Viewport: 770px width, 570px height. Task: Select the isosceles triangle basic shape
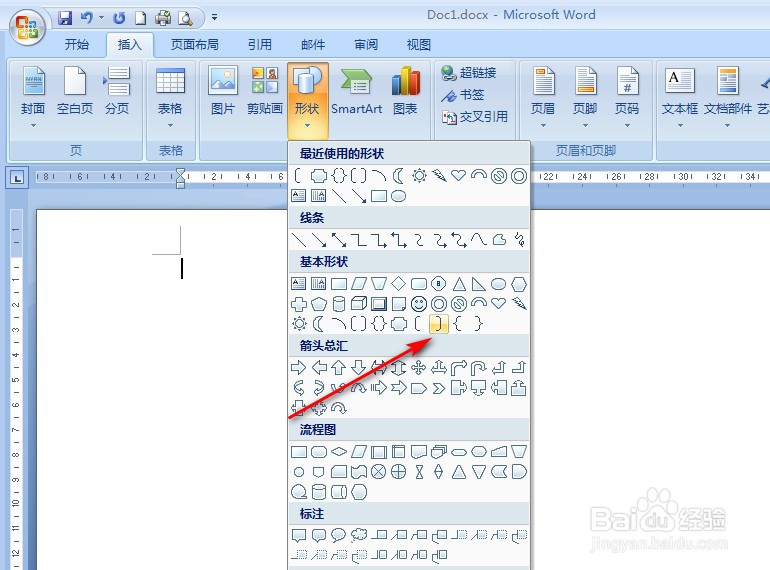459,284
